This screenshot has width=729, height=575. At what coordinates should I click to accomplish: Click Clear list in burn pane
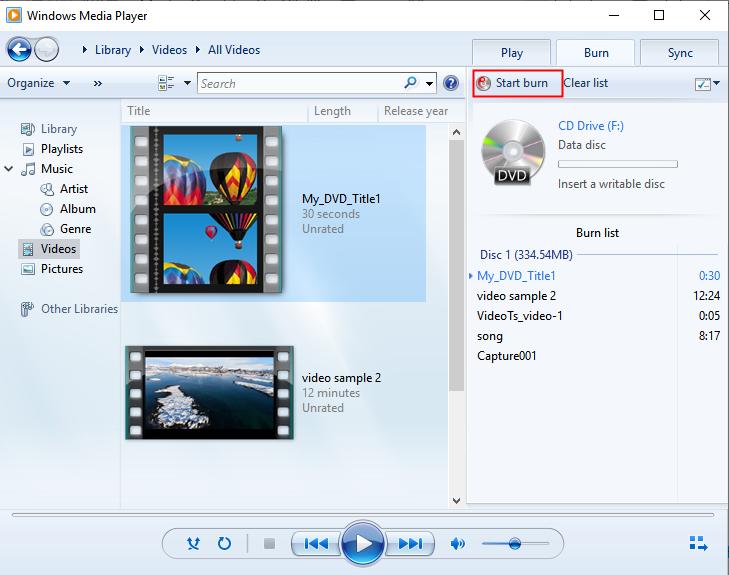586,83
